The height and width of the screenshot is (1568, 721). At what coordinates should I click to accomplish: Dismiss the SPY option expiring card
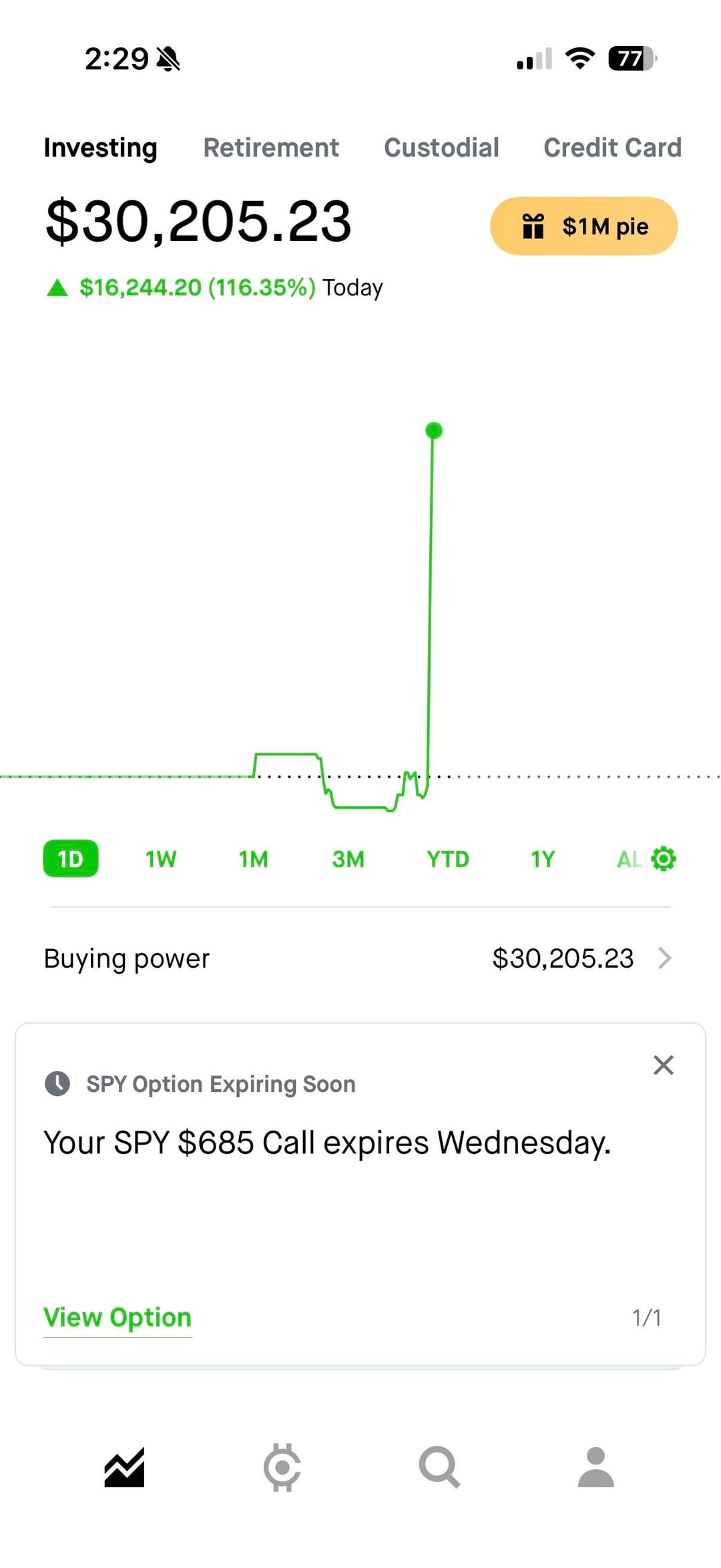[663, 1065]
